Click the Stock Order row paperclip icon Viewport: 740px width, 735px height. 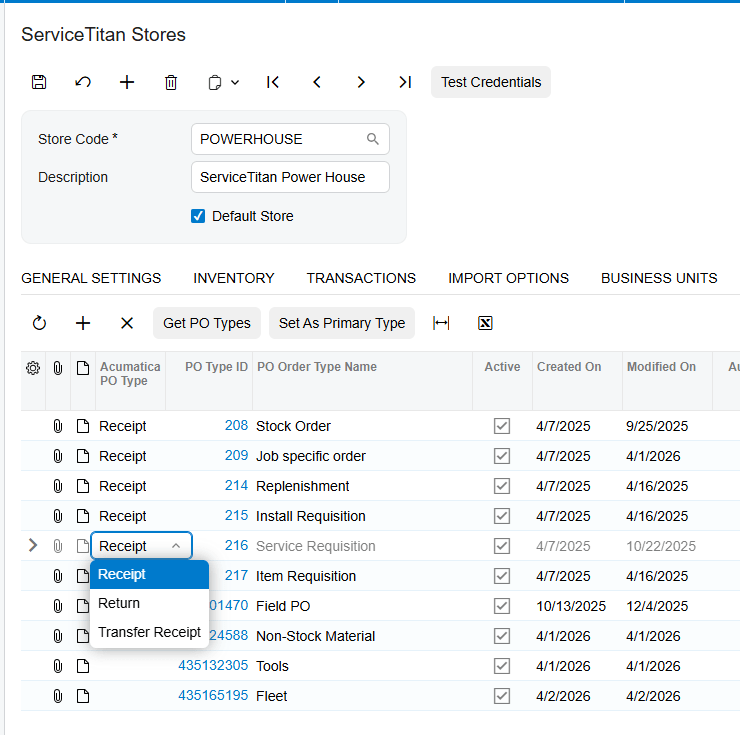tap(58, 426)
